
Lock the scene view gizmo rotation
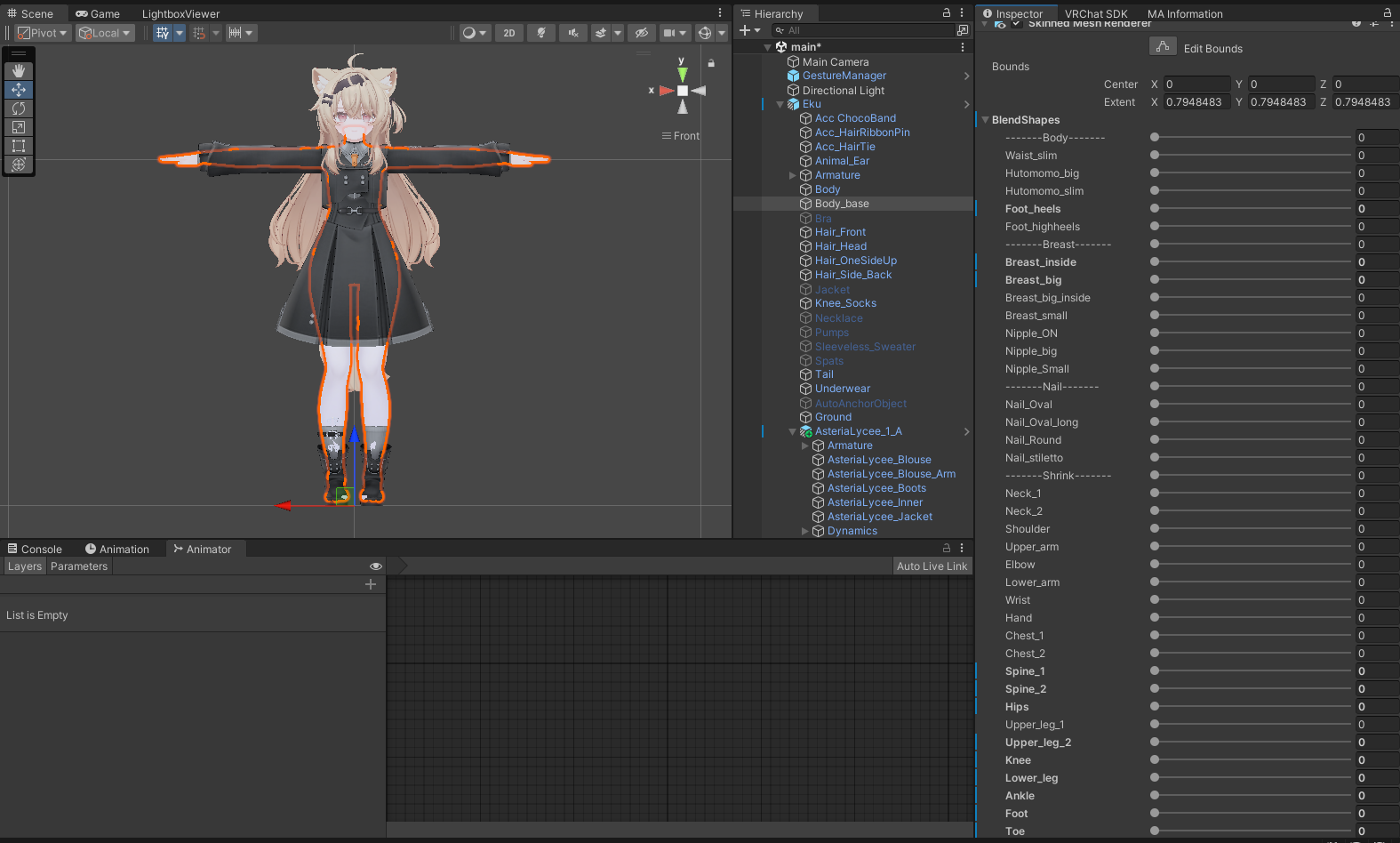click(711, 63)
